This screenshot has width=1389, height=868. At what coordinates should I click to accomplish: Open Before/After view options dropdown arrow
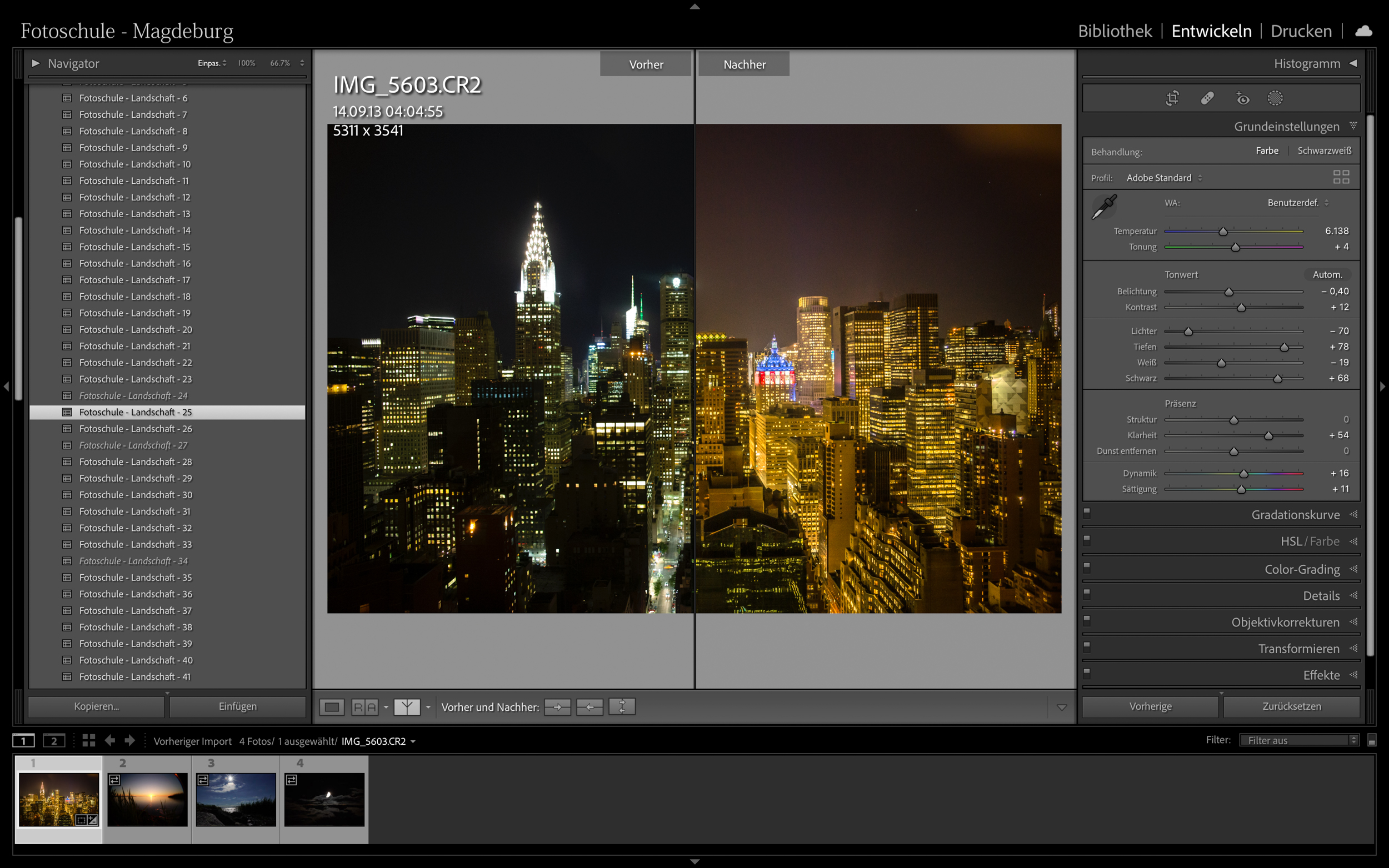tap(428, 708)
